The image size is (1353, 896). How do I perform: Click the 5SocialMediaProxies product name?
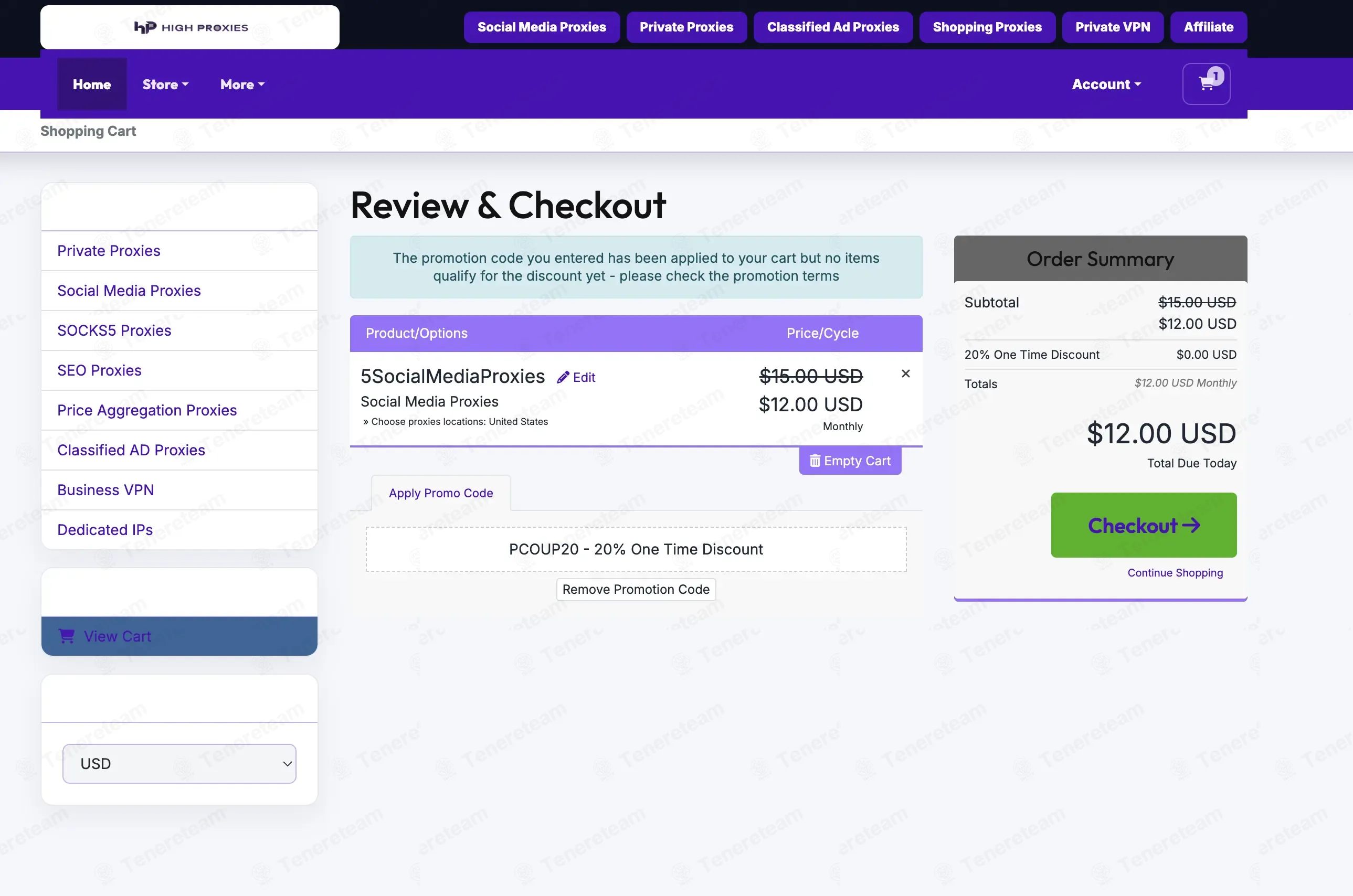click(452, 377)
